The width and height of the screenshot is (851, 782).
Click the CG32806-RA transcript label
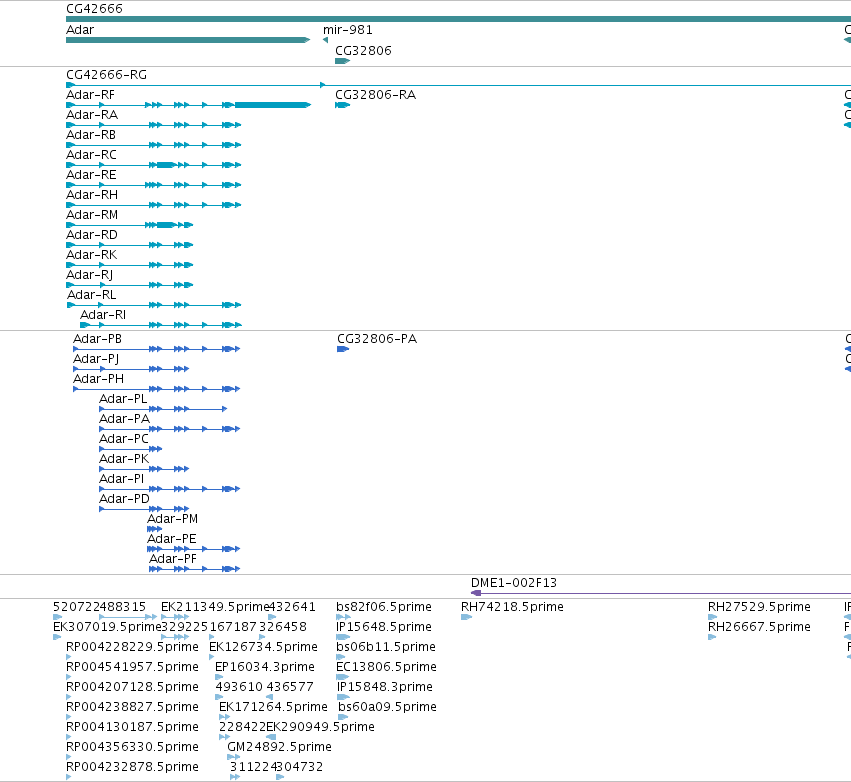click(x=376, y=95)
